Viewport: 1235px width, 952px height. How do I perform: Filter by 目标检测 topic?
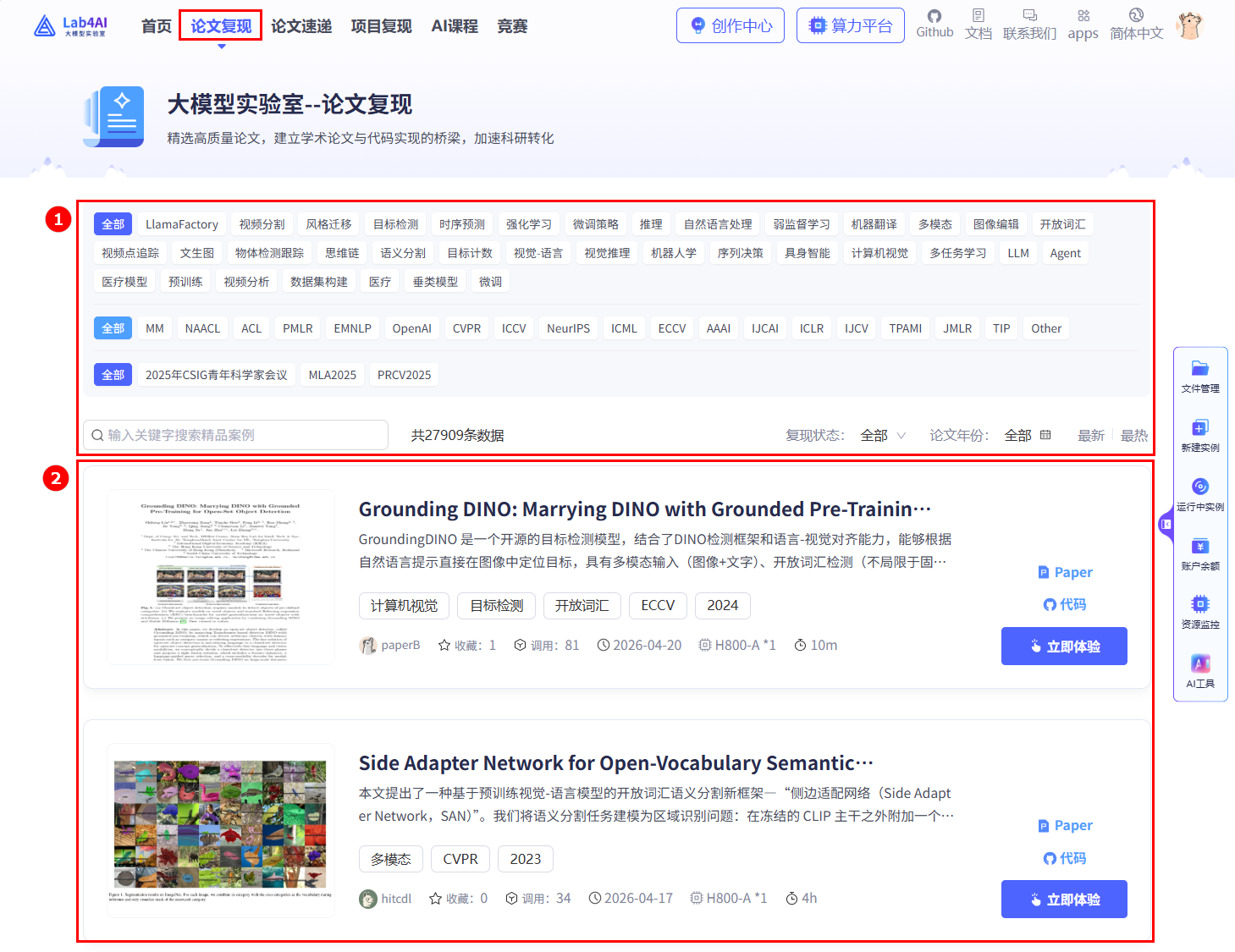[x=396, y=224]
